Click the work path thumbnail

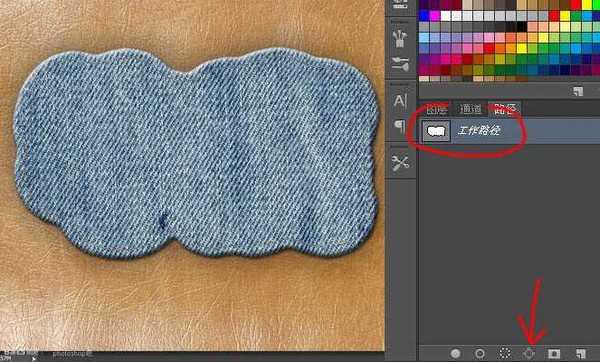[436, 131]
